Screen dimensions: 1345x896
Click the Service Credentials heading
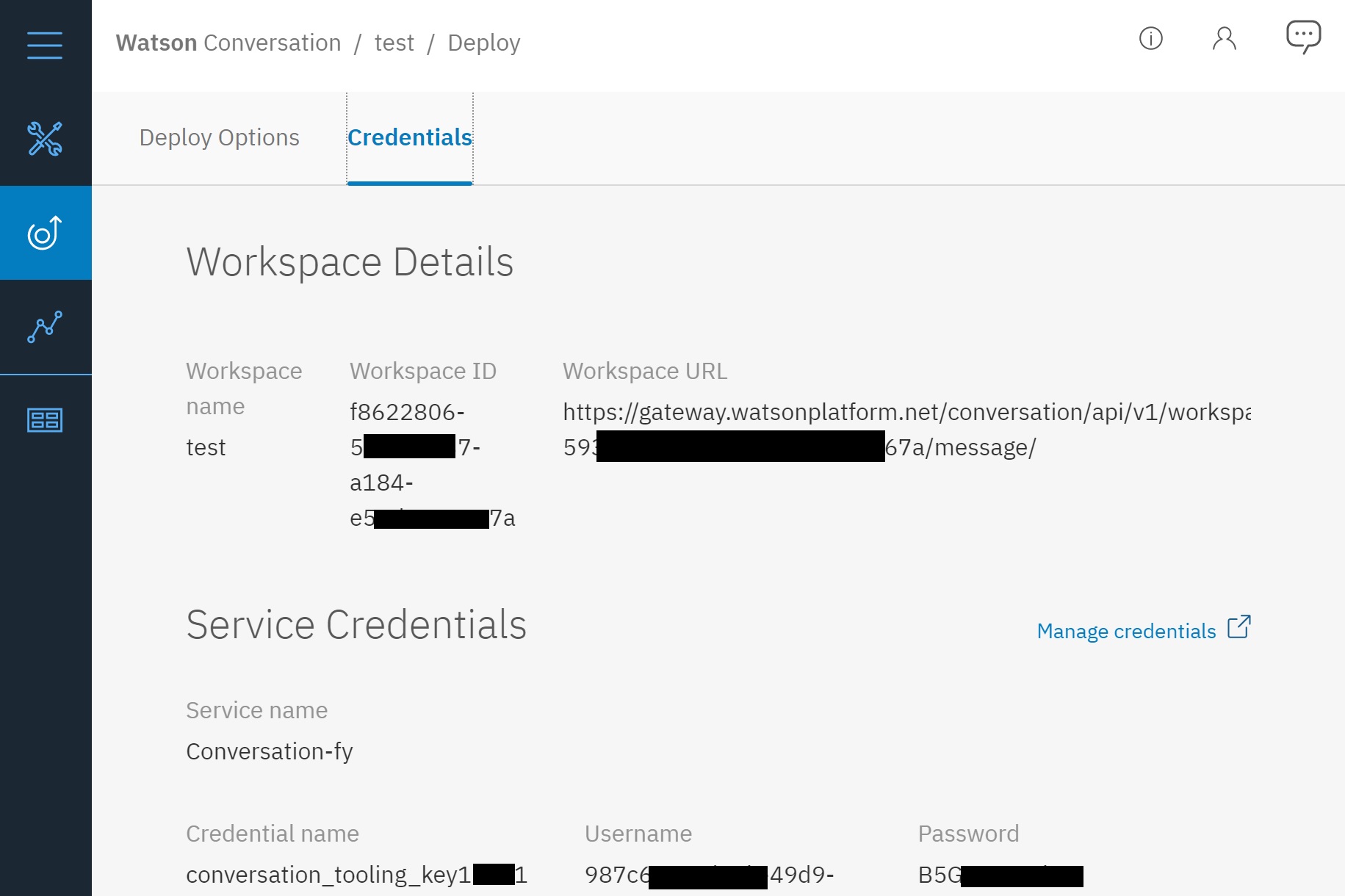[356, 625]
